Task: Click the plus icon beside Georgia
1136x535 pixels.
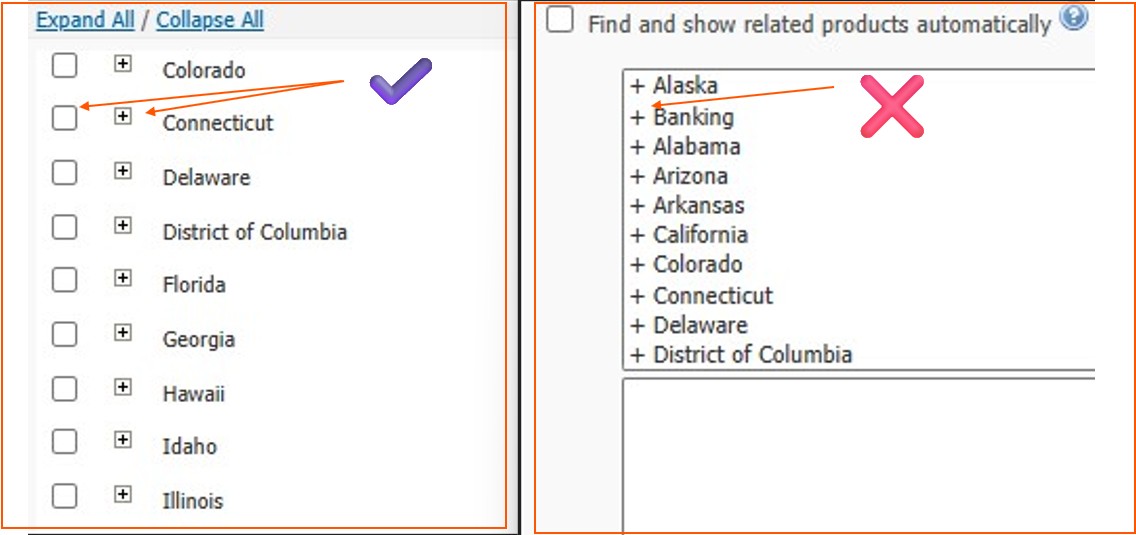Action: (x=122, y=332)
